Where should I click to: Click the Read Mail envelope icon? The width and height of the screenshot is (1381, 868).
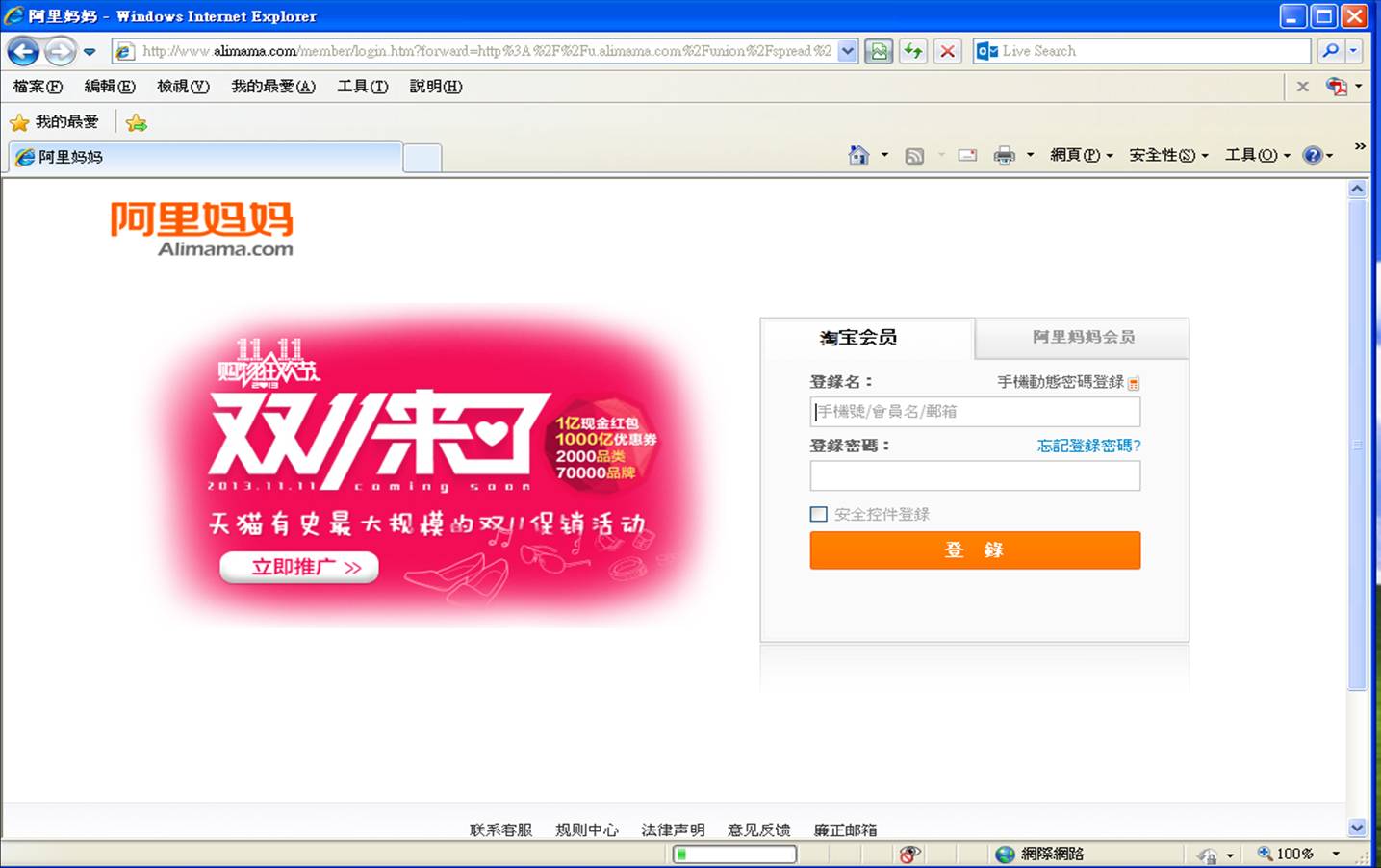click(968, 156)
